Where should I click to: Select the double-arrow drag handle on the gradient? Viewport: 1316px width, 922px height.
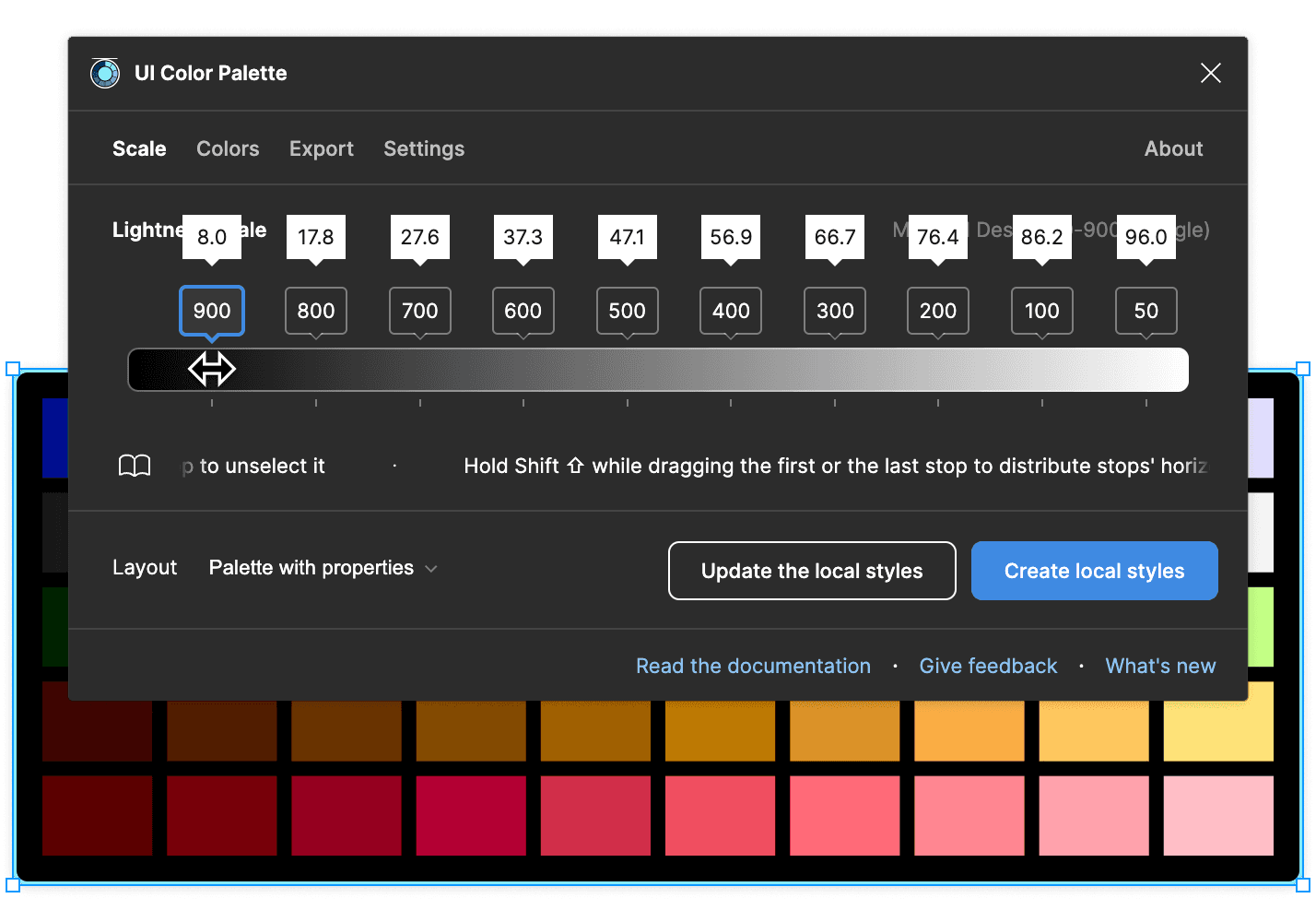click(212, 369)
